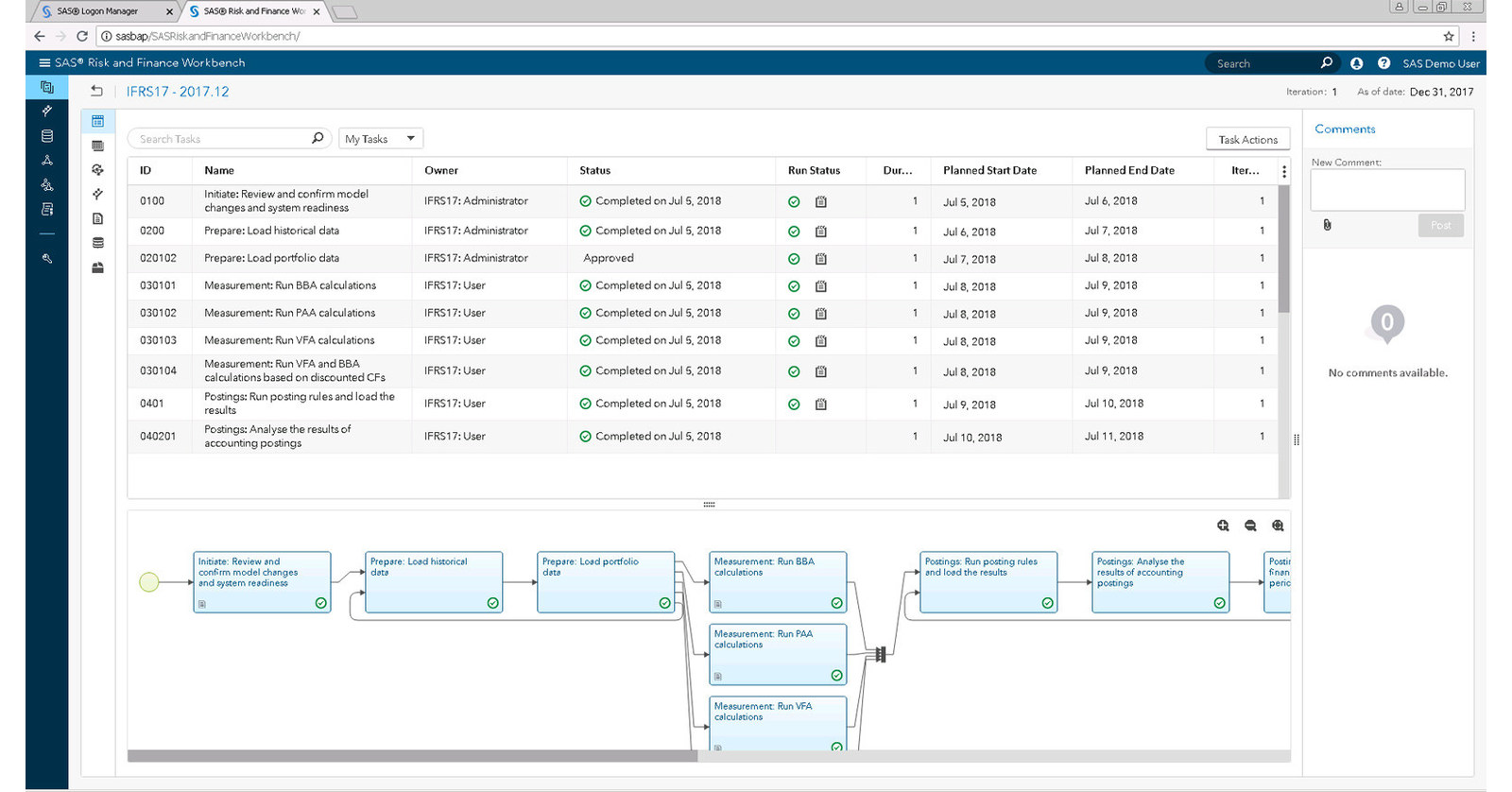1512x792 pixels.
Task: Click the attachment paperclip icon under New Comment
Action: (x=1327, y=225)
